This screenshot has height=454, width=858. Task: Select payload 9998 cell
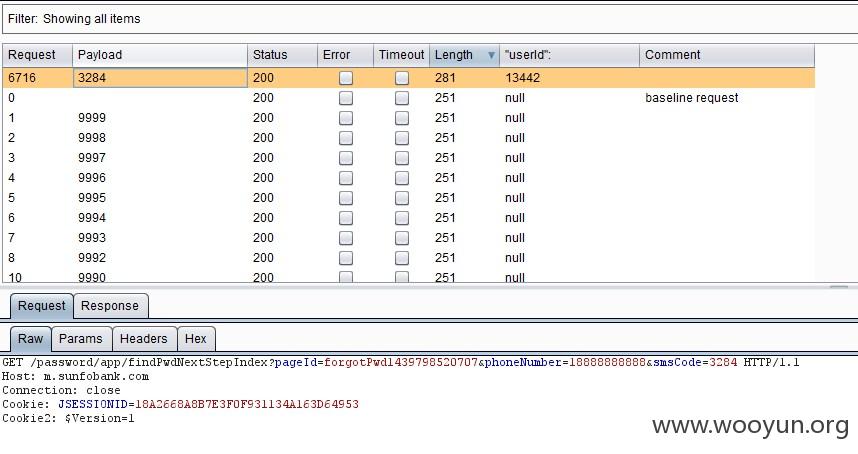160,138
